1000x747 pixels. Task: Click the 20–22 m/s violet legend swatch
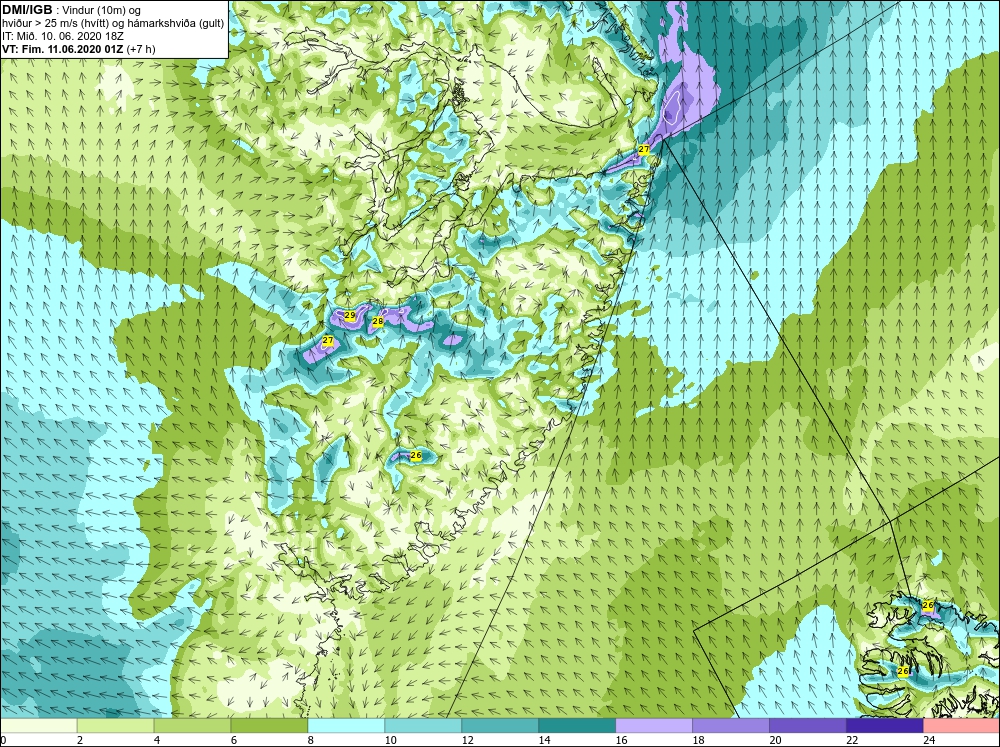click(x=807, y=726)
